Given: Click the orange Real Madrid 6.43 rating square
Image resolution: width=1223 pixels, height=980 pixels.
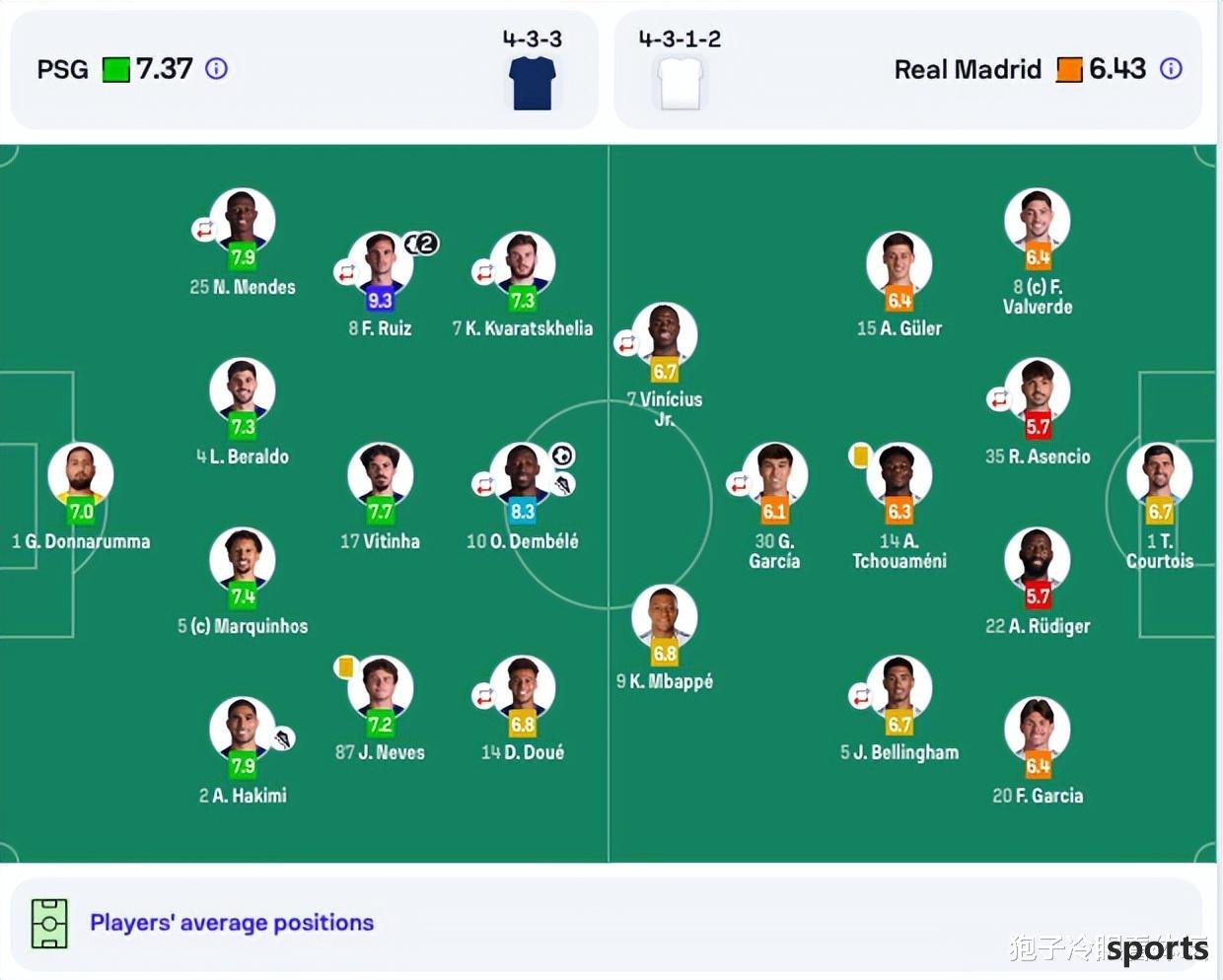Looking at the screenshot, I should (1069, 70).
